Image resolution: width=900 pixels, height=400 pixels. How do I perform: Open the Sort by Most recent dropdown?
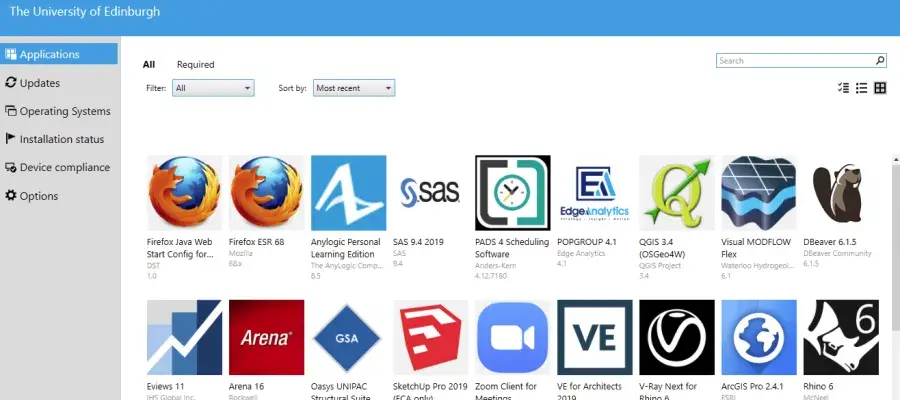tap(354, 88)
